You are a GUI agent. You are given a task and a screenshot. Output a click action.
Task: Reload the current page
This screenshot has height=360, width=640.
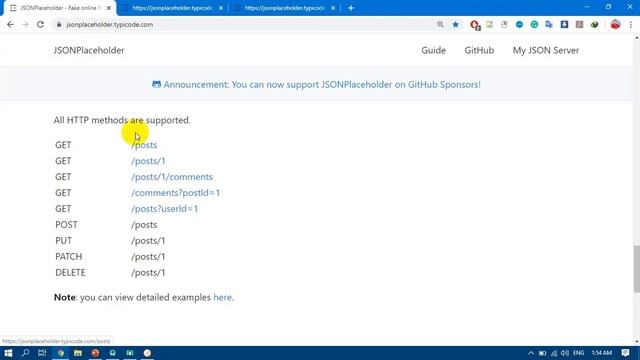[40, 24]
